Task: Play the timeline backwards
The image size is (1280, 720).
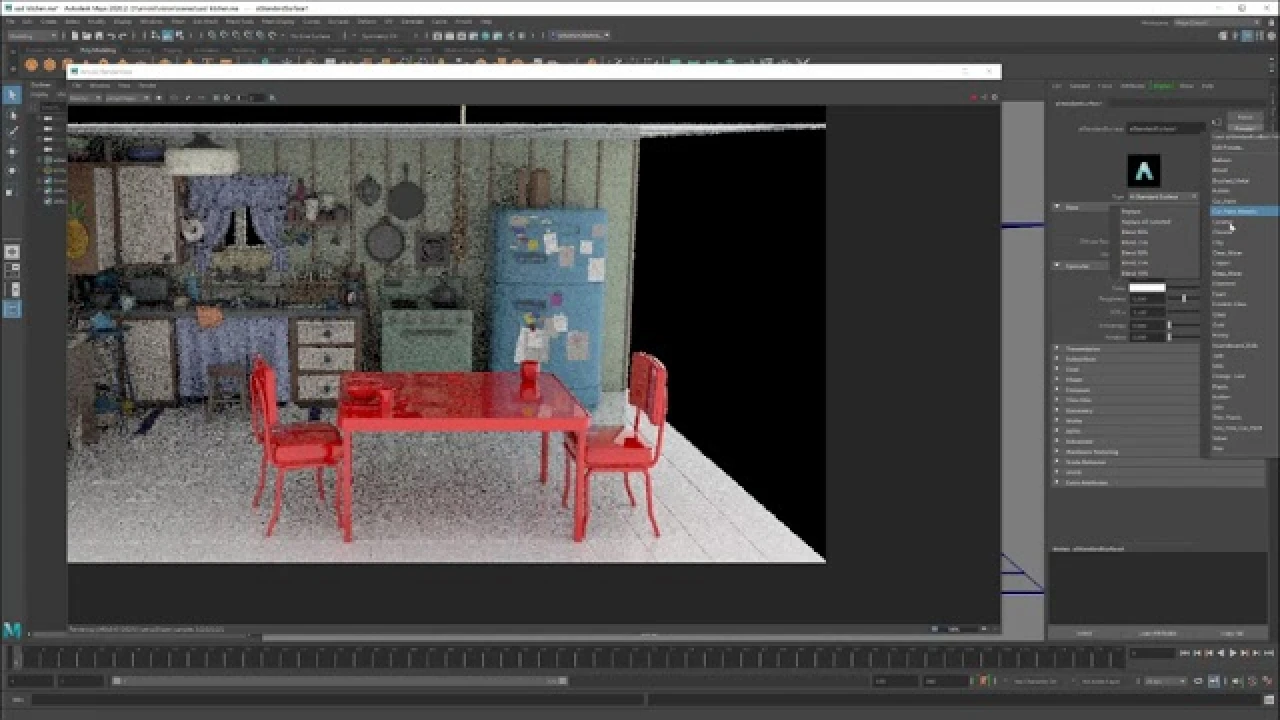Action: [x=1222, y=654]
